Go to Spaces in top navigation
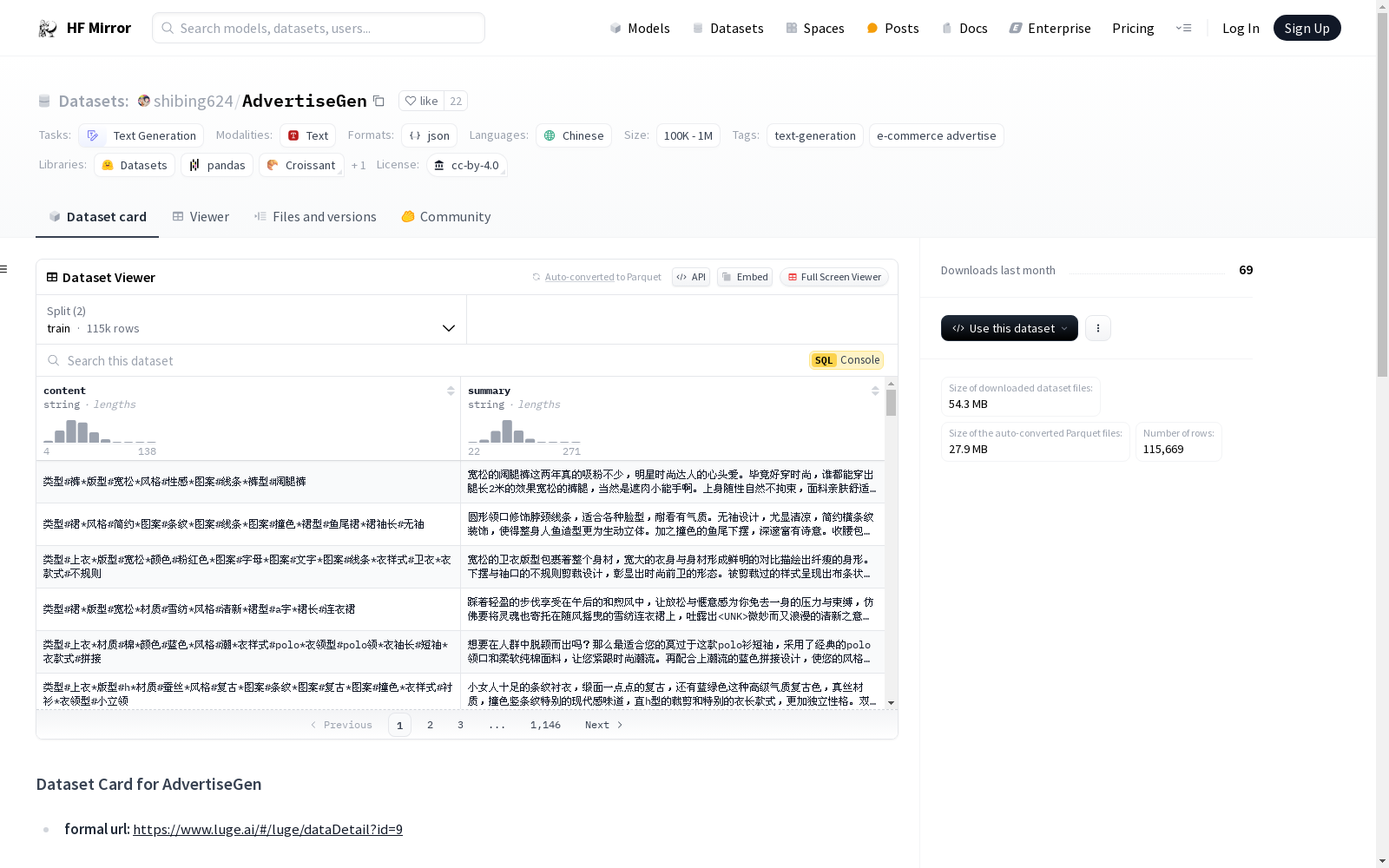 pyautogui.click(x=815, y=28)
